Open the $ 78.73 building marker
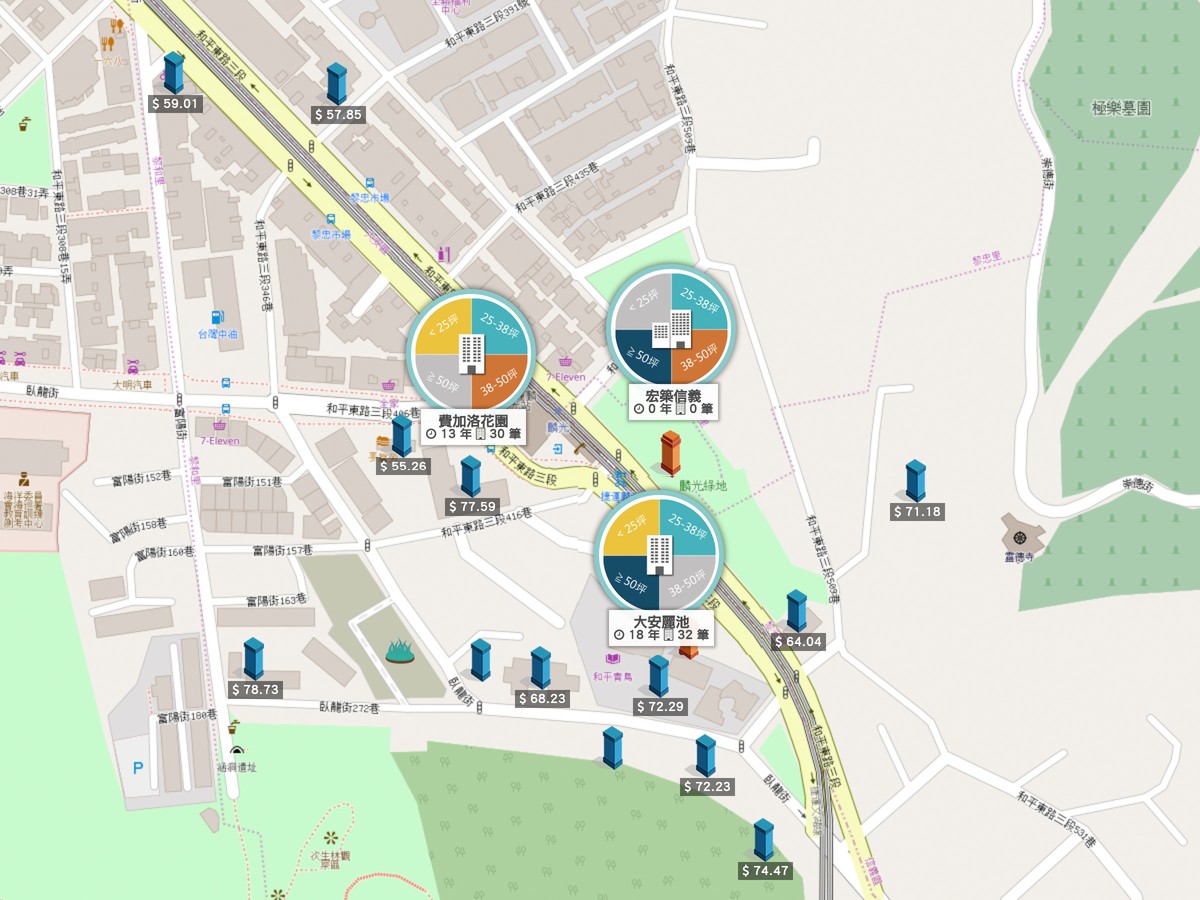Screen dimensions: 1200x900 (x=253, y=659)
